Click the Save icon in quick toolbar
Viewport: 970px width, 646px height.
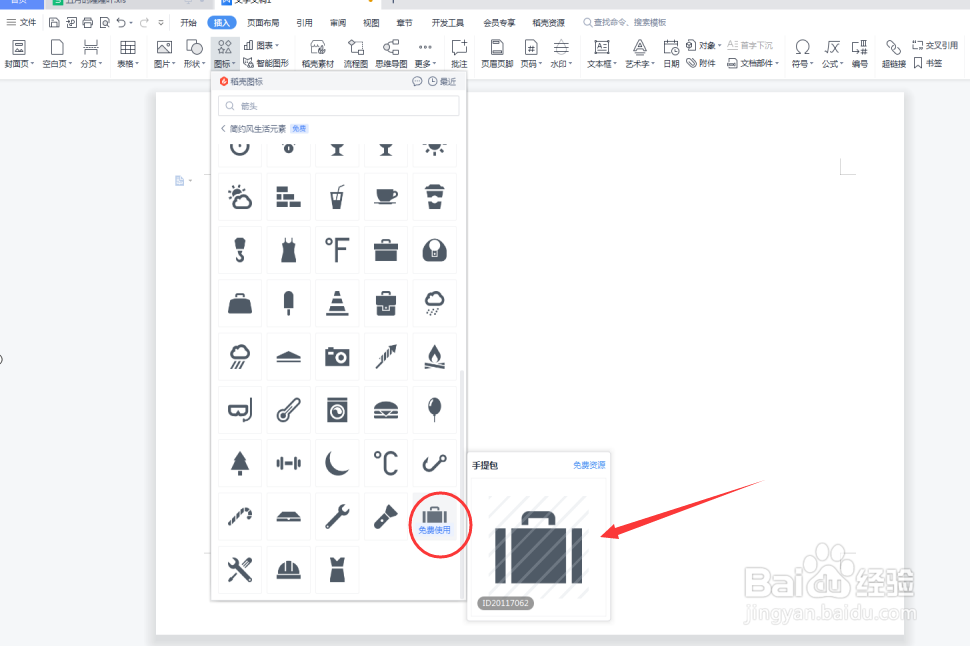(x=54, y=23)
